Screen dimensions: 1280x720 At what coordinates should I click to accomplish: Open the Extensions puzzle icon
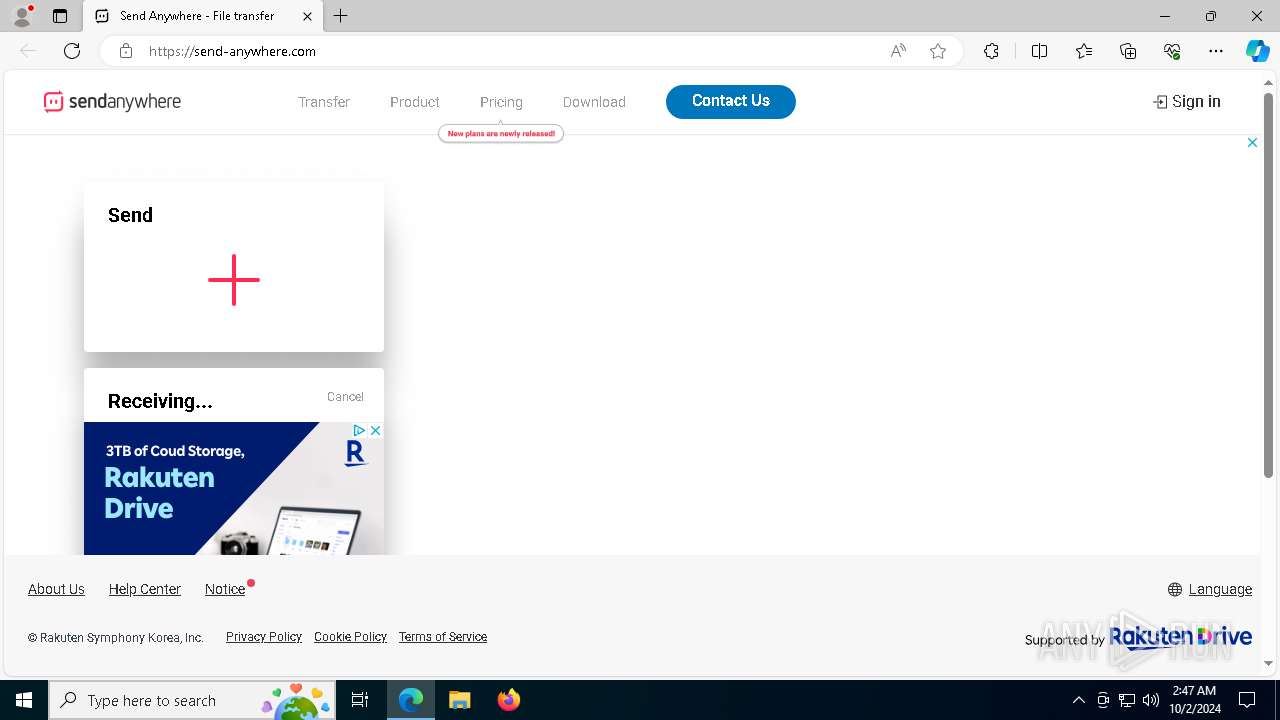click(x=991, y=51)
